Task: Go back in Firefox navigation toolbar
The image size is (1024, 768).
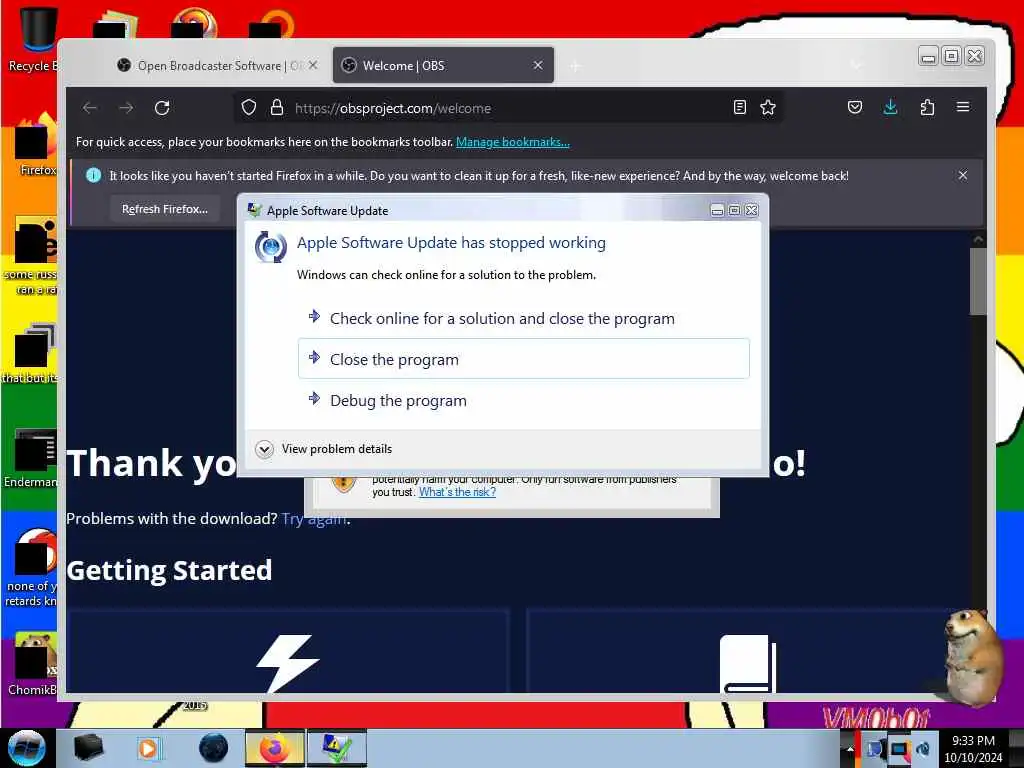Action: pyautogui.click(x=90, y=108)
